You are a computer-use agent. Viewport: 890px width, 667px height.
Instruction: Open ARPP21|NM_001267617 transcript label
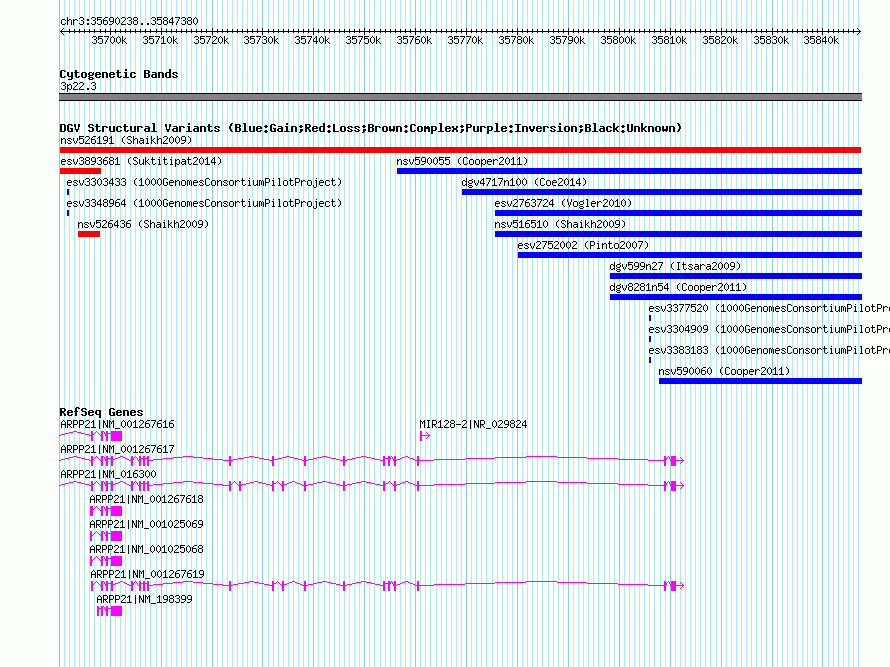[117, 449]
